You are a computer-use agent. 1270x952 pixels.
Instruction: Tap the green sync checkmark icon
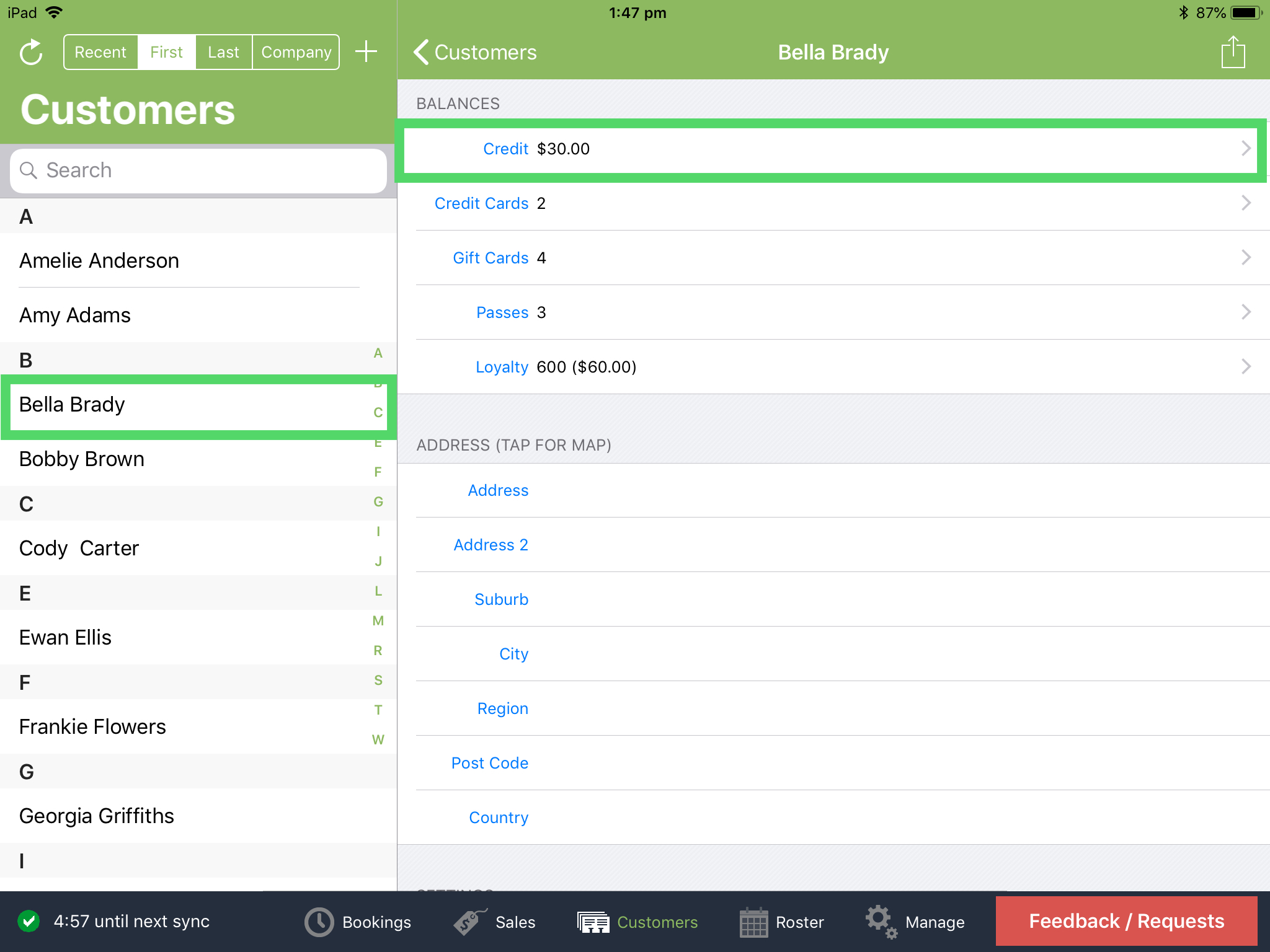click(x=29, y=921)
